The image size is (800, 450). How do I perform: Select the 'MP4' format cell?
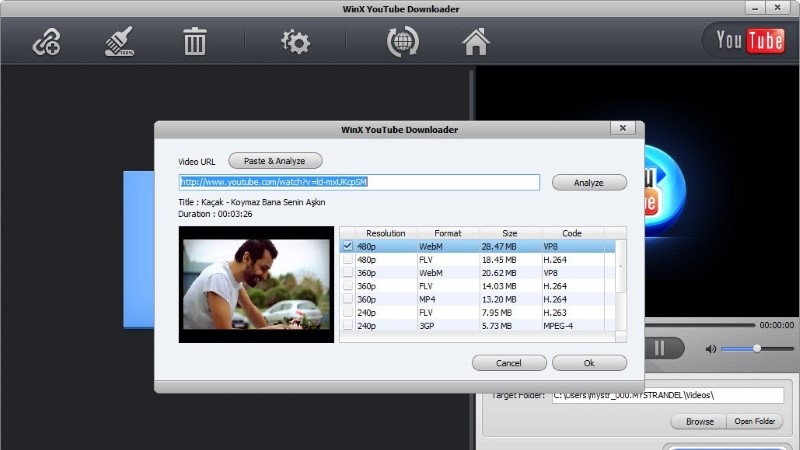(427, 299)
